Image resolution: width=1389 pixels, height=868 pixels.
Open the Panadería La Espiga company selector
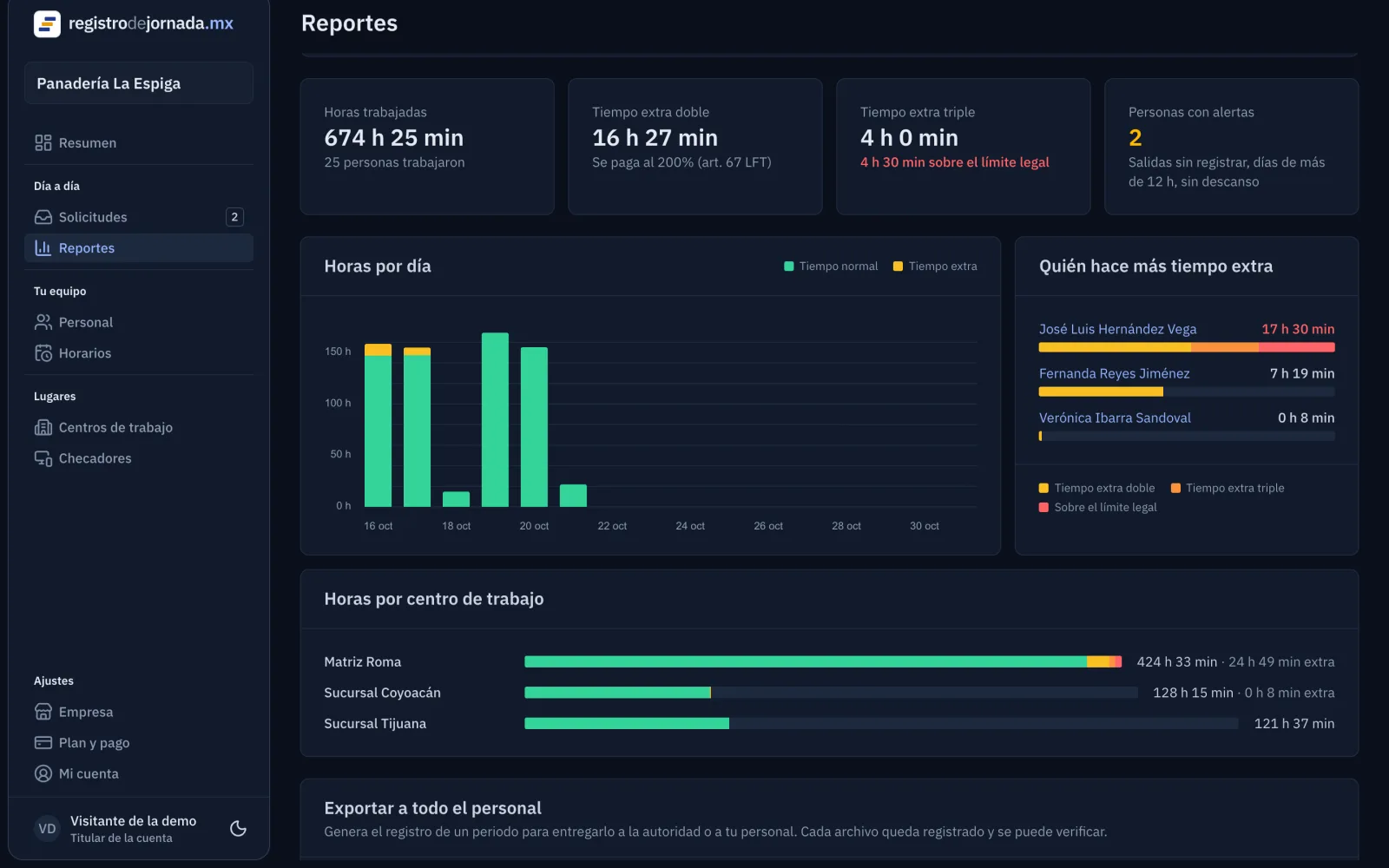tap(139, 83)
